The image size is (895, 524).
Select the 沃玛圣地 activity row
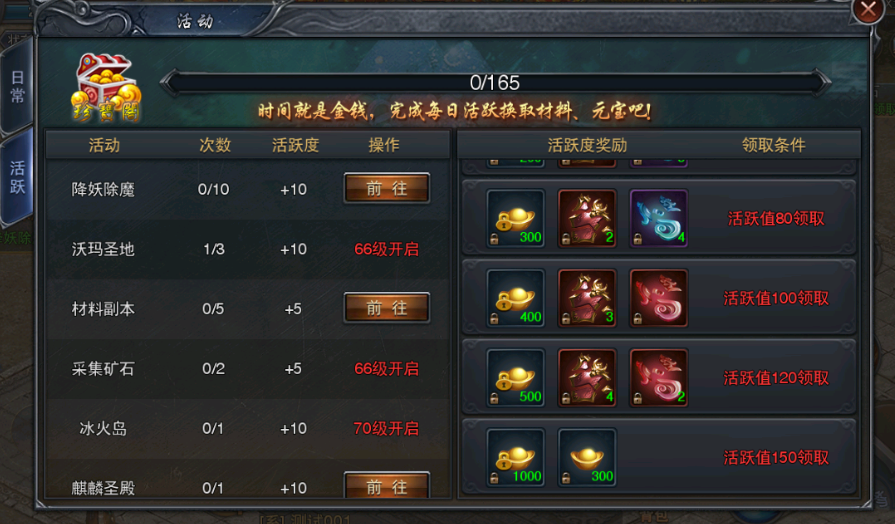click(248, 249)
